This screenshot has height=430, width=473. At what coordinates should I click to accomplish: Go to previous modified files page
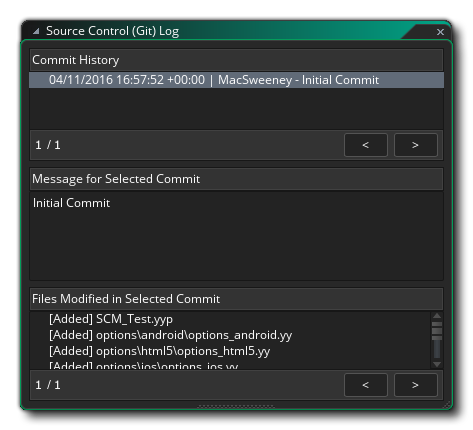coord(366,385)
